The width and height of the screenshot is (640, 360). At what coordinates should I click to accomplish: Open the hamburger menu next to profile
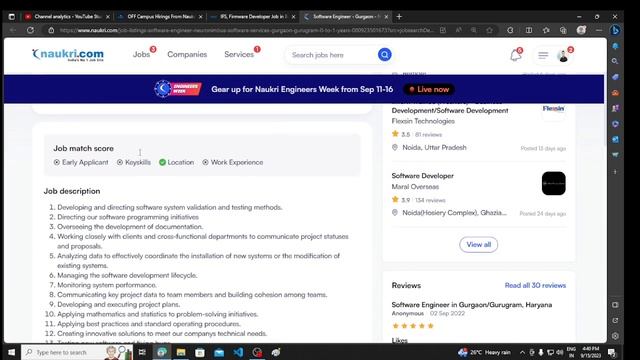(x=543, y=55)
